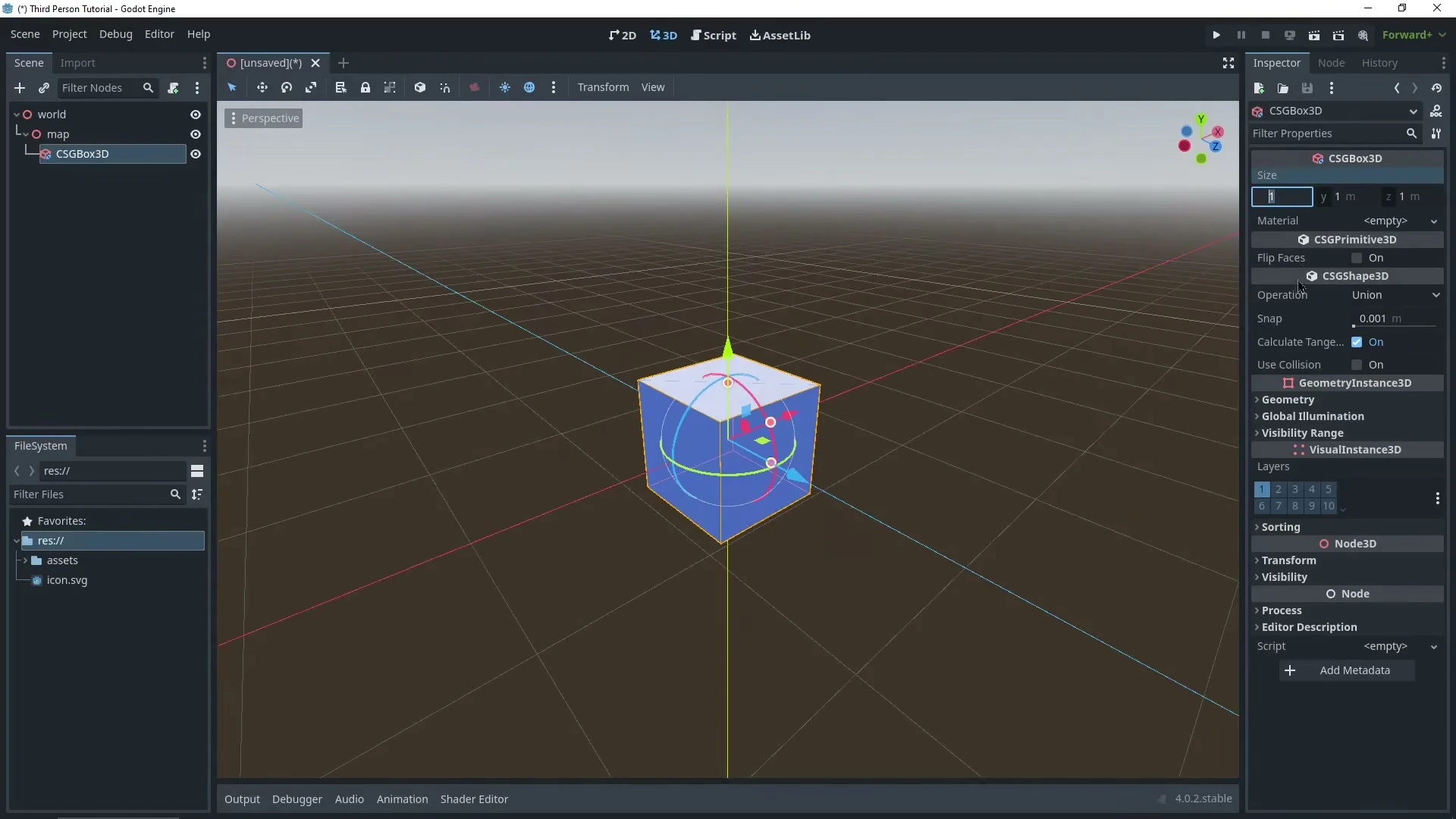This screenshot has height=819, width=1456.
Task: Activate the Rotate Mode tool
Action: (287, 87)
